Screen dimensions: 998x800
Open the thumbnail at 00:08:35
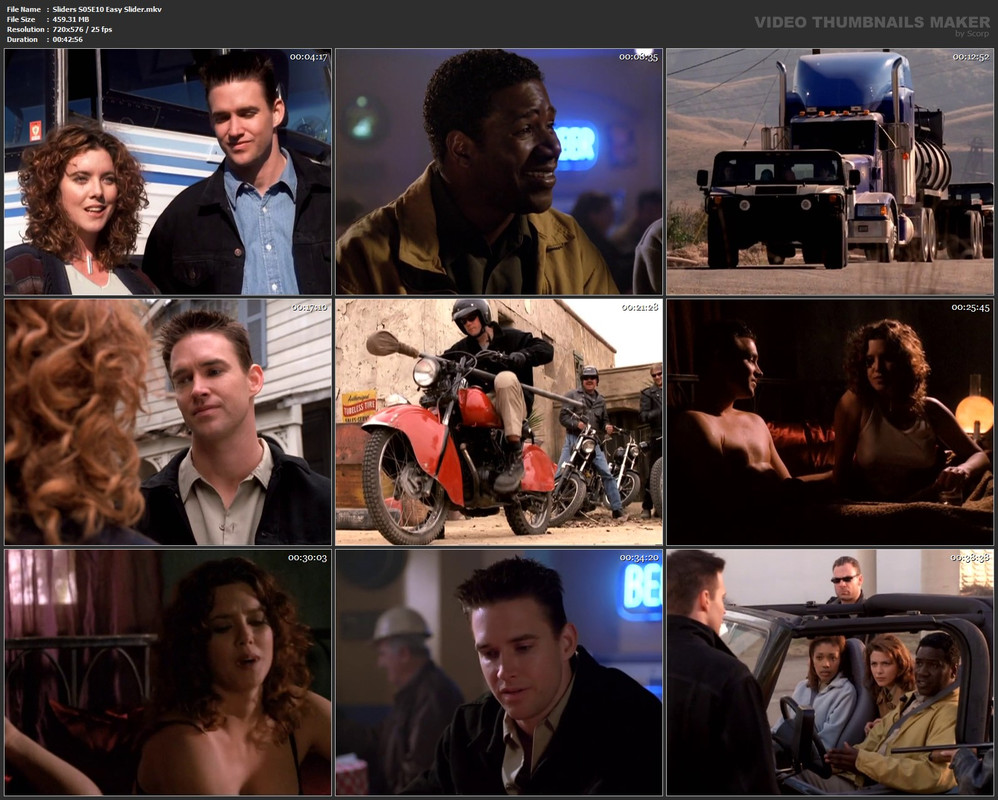click(499, 172)
